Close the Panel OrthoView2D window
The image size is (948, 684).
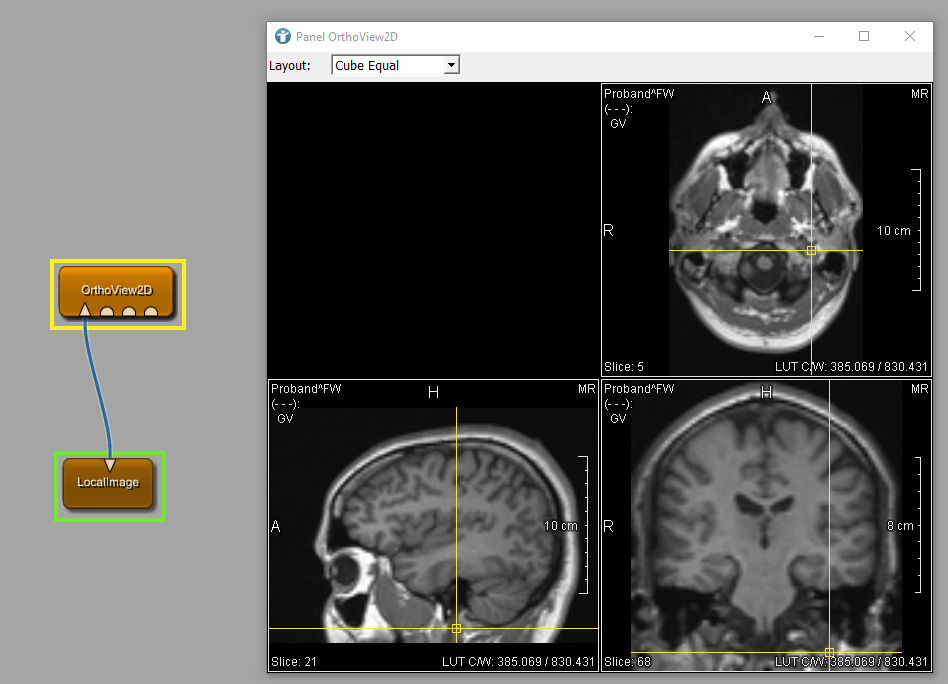[910, 37]
